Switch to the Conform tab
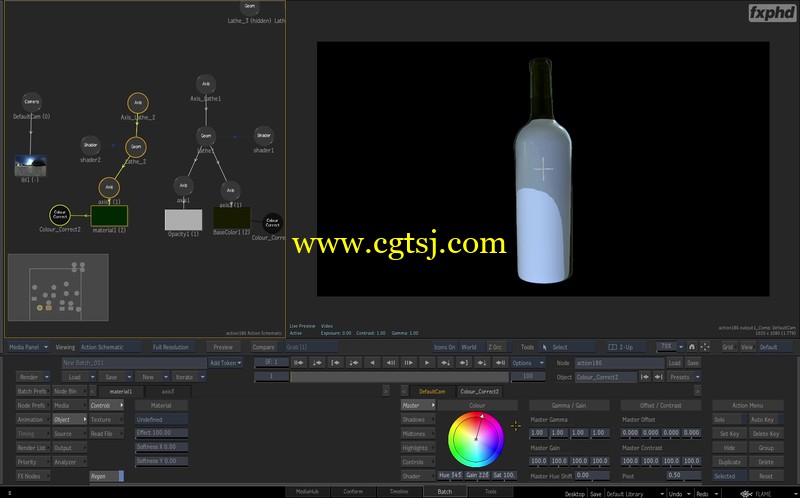 (x=353, y=492)
